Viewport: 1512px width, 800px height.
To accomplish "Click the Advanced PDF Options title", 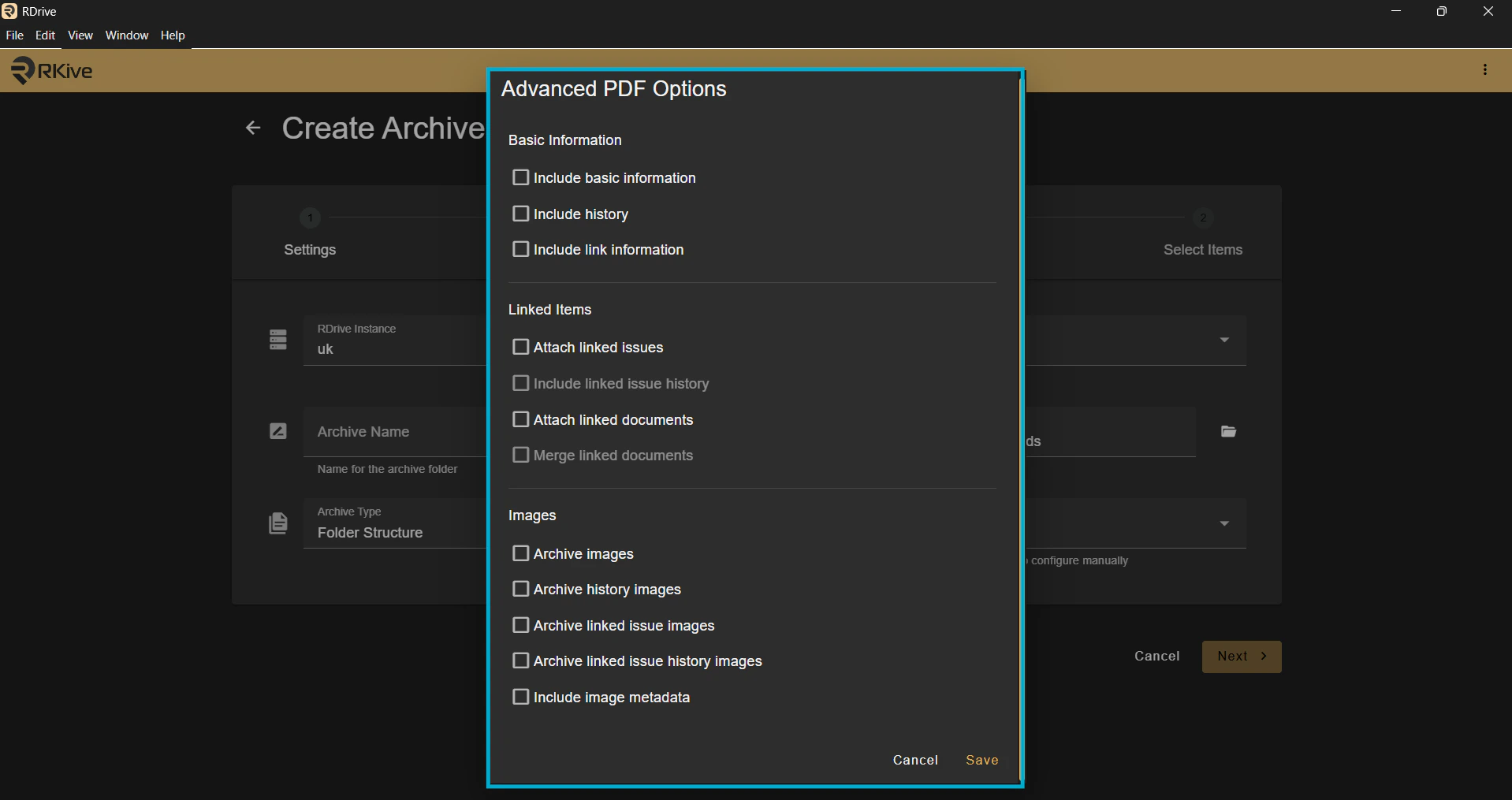I will [614, 89].
